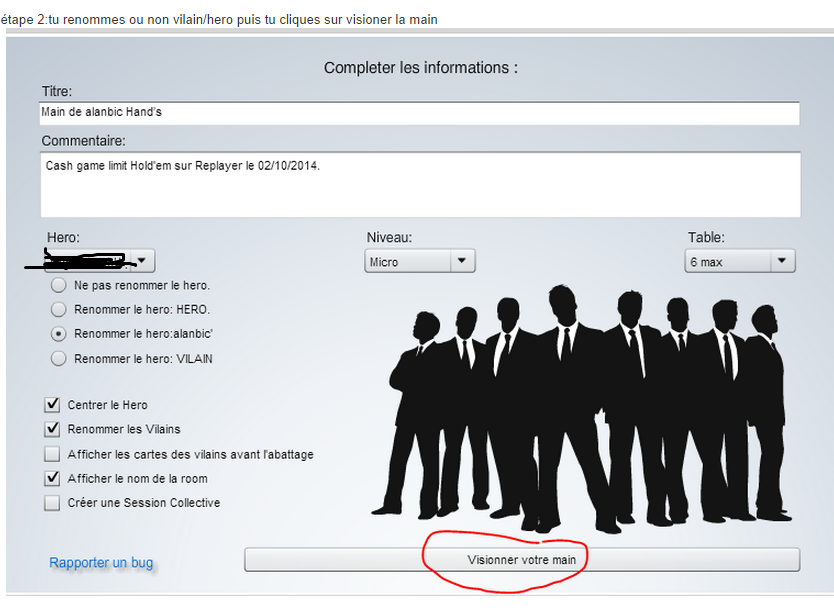Select 'Ne pas renommer le hero' radio button
The image size is (834, 613).
click(x=59, y=285)
